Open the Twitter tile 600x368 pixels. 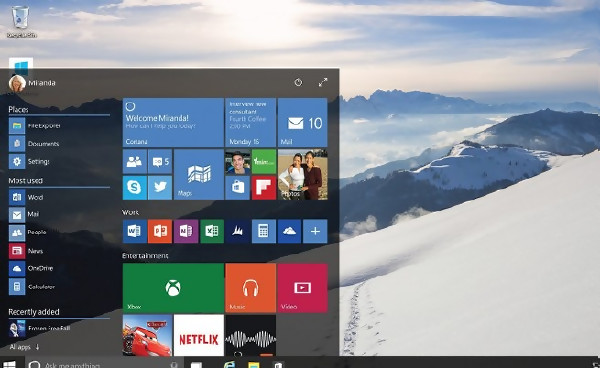point(160,187)
